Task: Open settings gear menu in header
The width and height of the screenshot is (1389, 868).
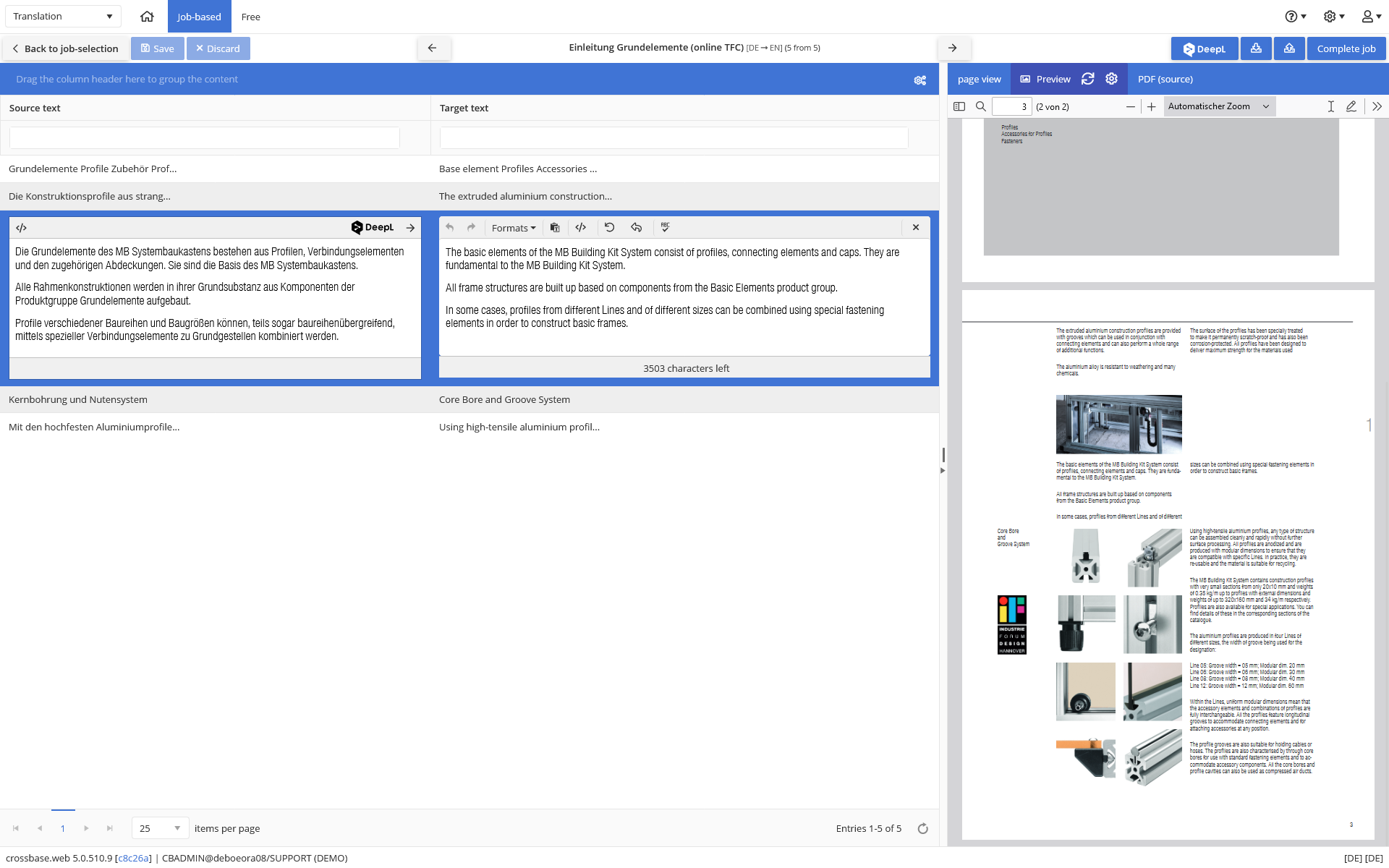Action: (x=1334, y=16)
